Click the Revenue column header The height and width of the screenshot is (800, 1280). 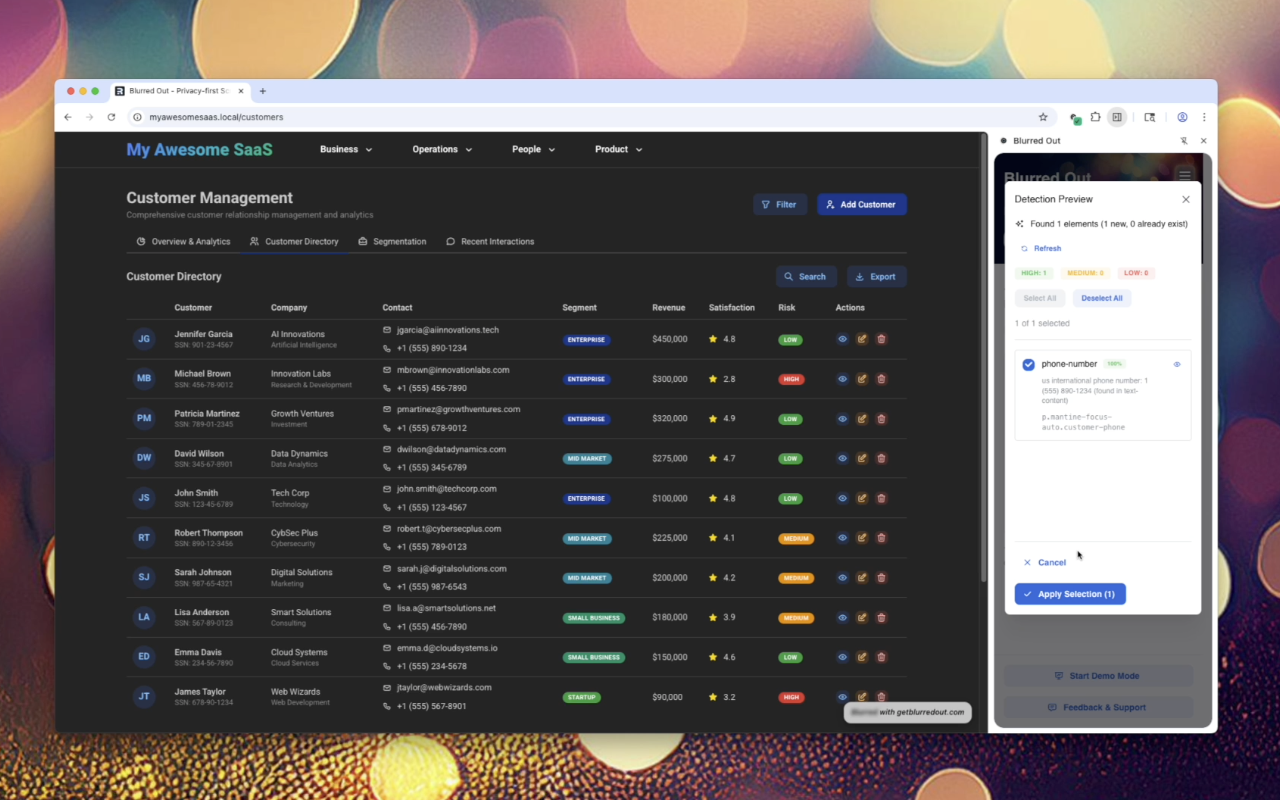coord(669,308)
